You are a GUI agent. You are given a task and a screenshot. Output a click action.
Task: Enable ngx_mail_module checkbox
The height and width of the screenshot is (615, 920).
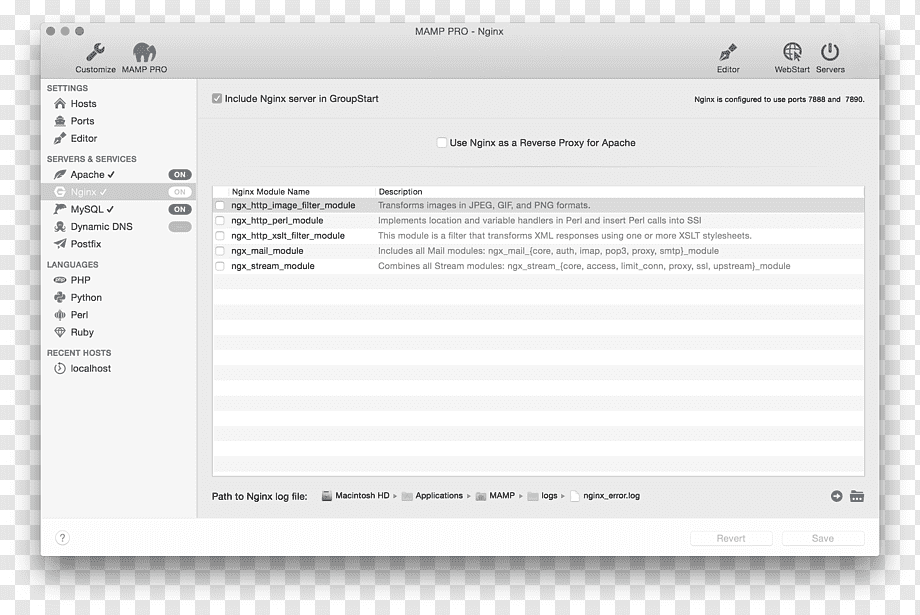(x=219, y=251)
